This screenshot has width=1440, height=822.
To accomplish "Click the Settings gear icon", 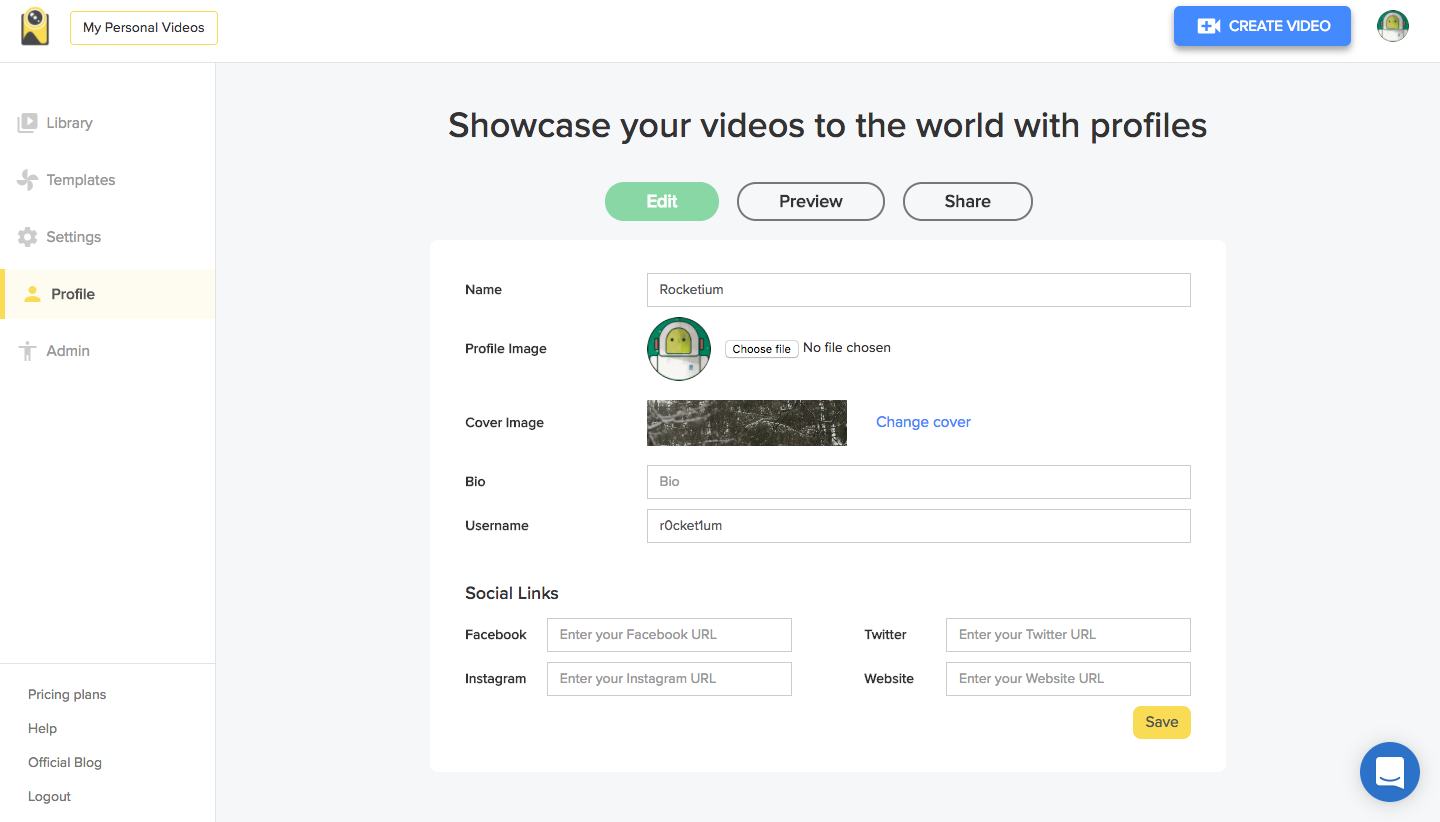I will click(27, 237).
